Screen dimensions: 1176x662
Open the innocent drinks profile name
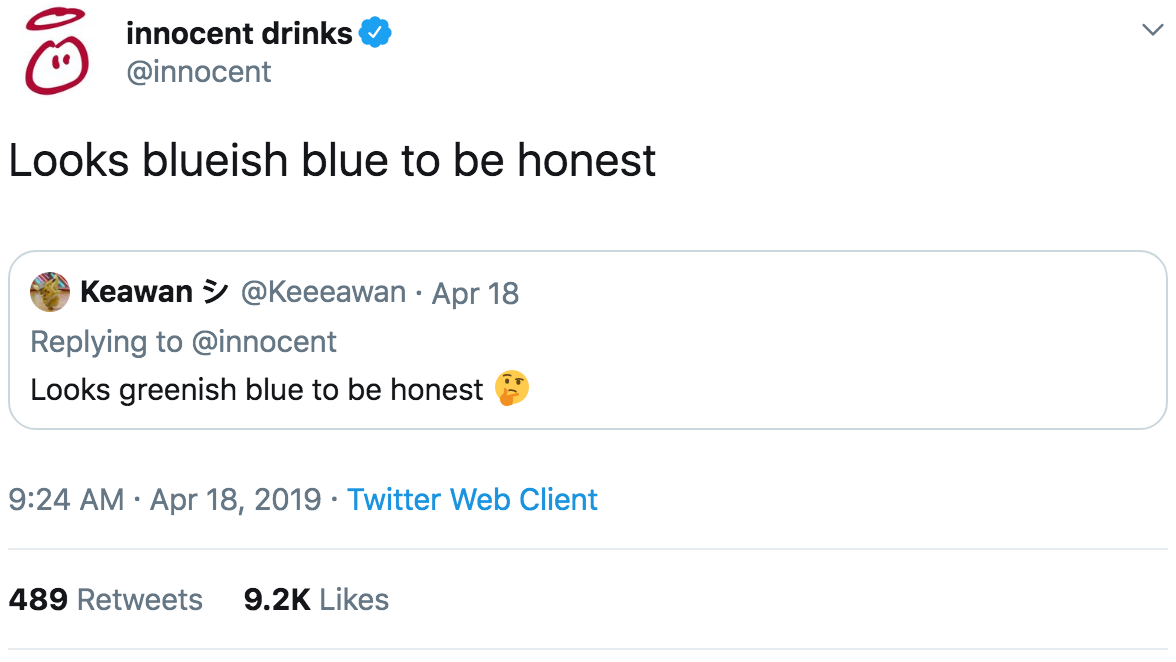pyautogui.click(x=239, y=34)
